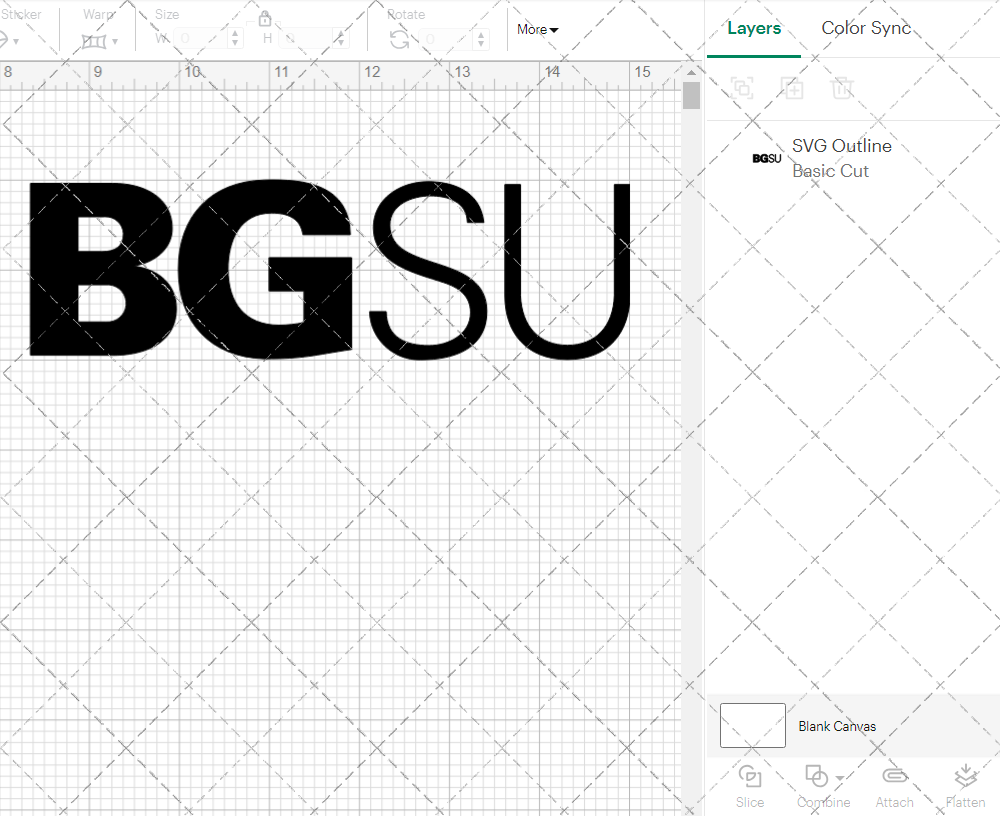Click the Combine tool icon
The width and height of the screenshot is (1000, 816).
coord(816,775)
